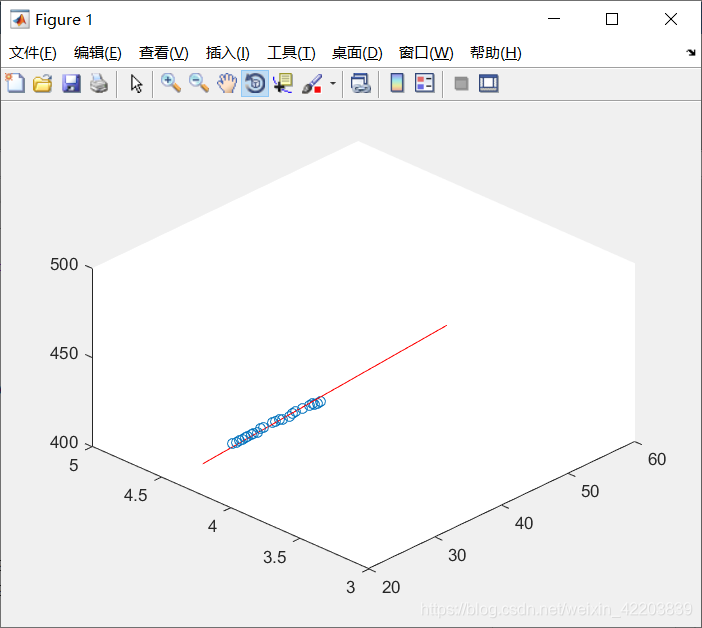Click the MATLAB logo in the title bar
Screen dimensions: 702x628
20,19
